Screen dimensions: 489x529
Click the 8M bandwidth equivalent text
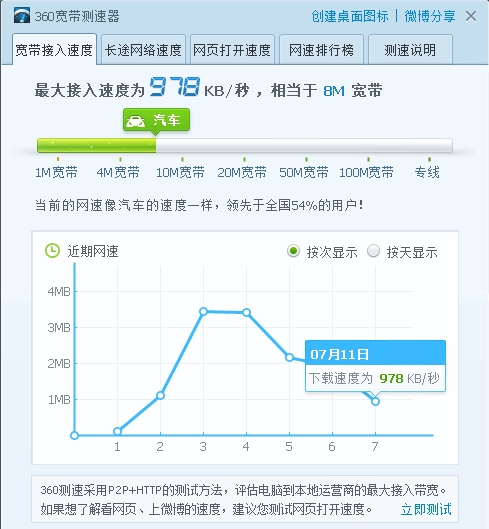[334, 91]
